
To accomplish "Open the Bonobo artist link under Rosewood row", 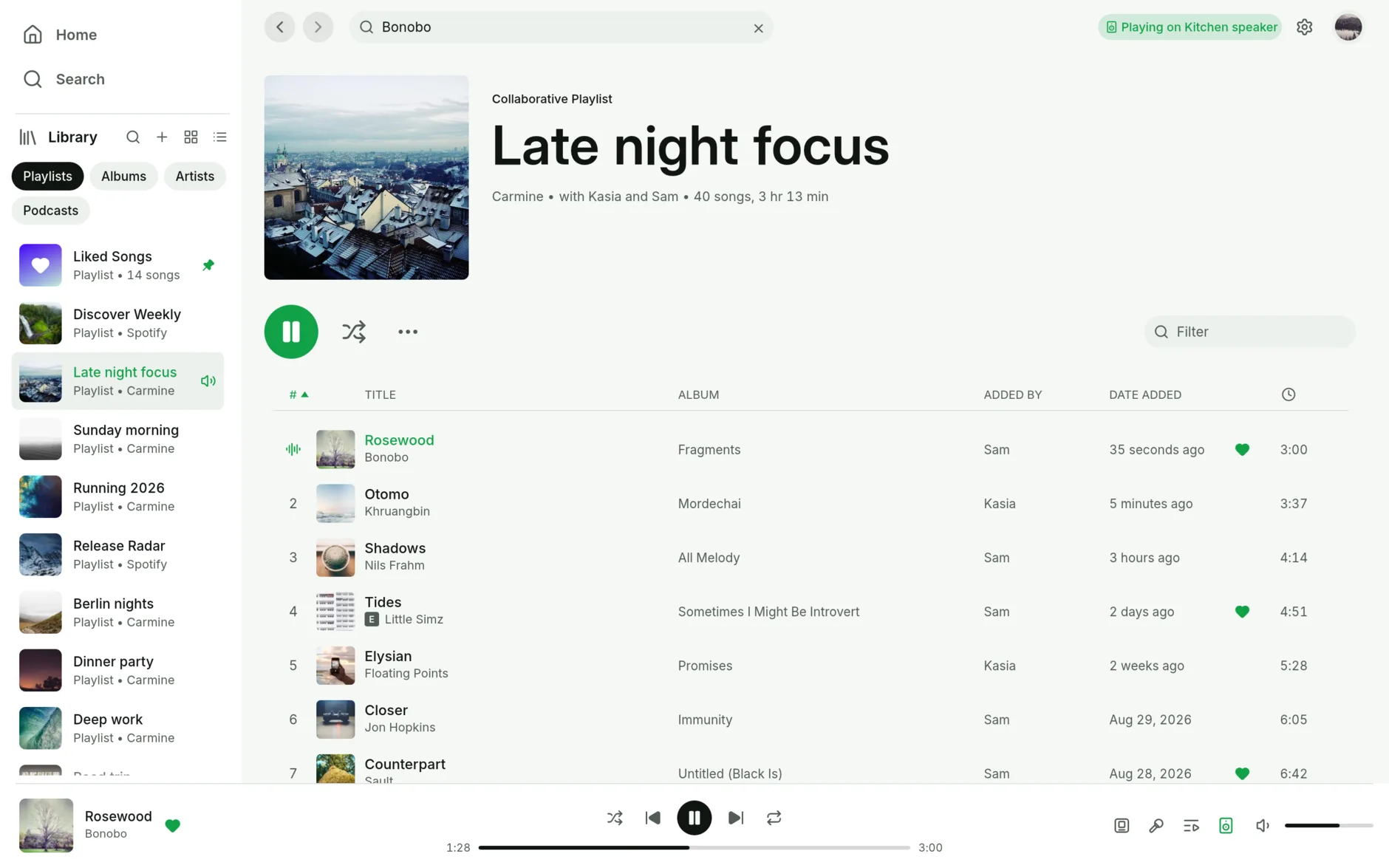I will tap(386, 458).
